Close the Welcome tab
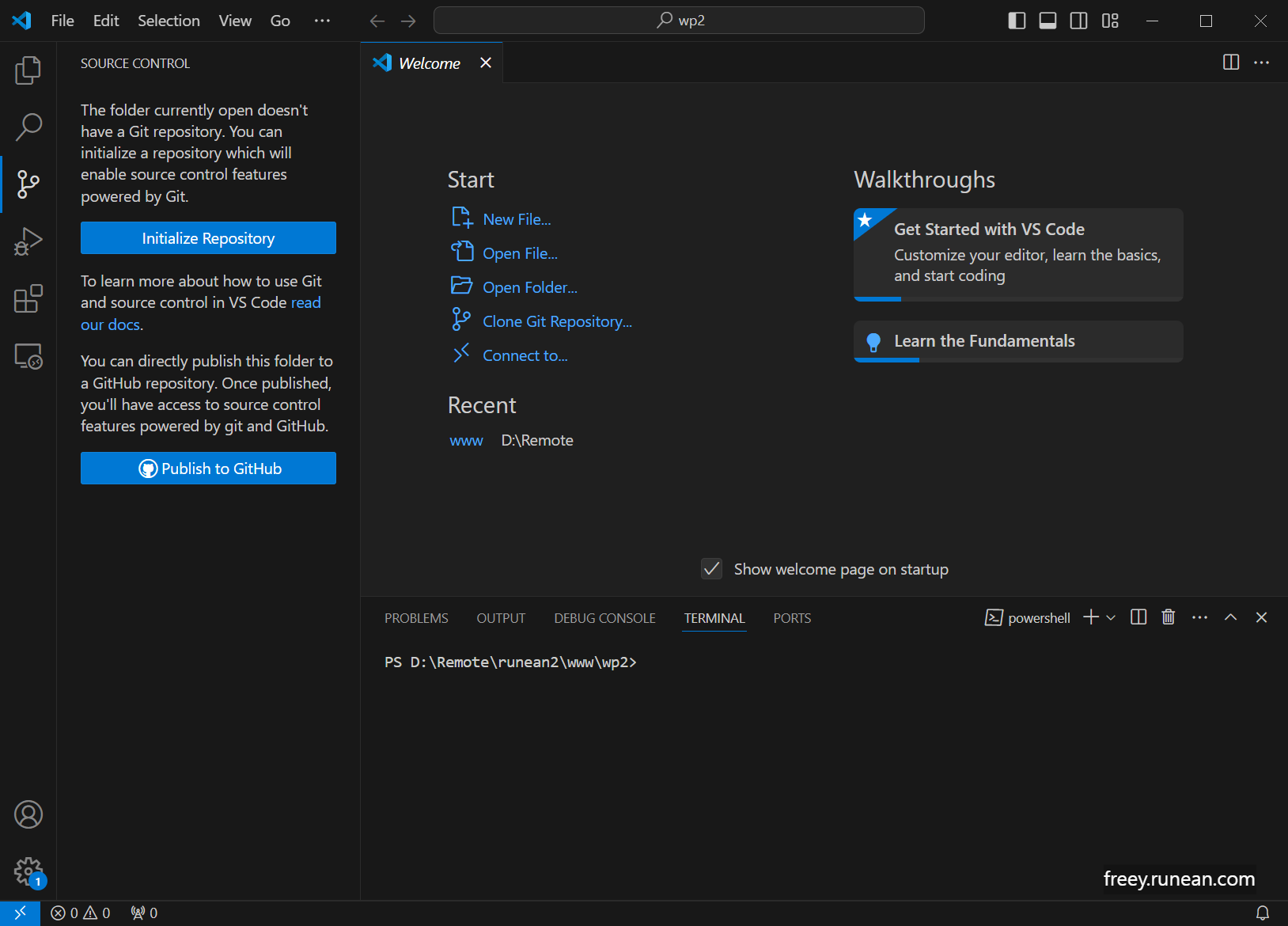This screenshot has width=1288, height=926. [x=486, y=63]
